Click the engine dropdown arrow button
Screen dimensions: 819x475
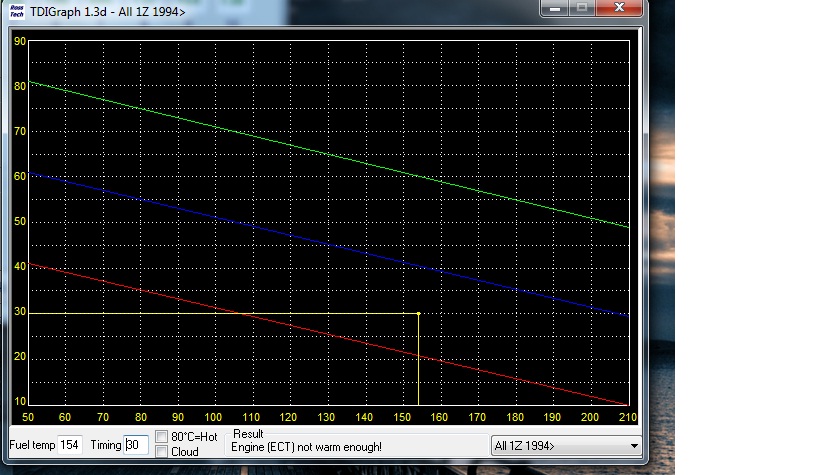click(633, 445)
